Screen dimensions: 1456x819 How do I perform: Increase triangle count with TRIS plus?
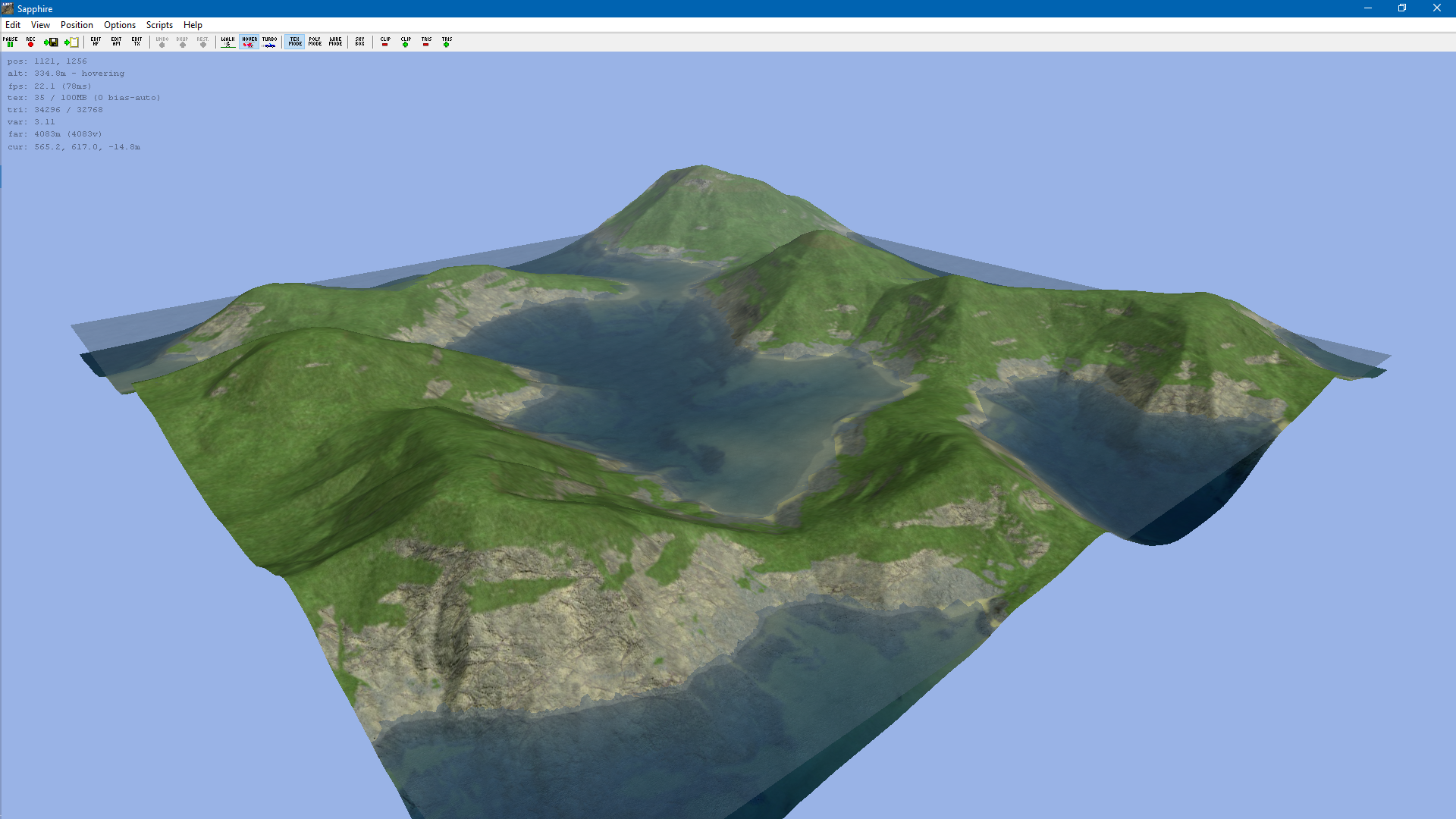tap(447, 42)
